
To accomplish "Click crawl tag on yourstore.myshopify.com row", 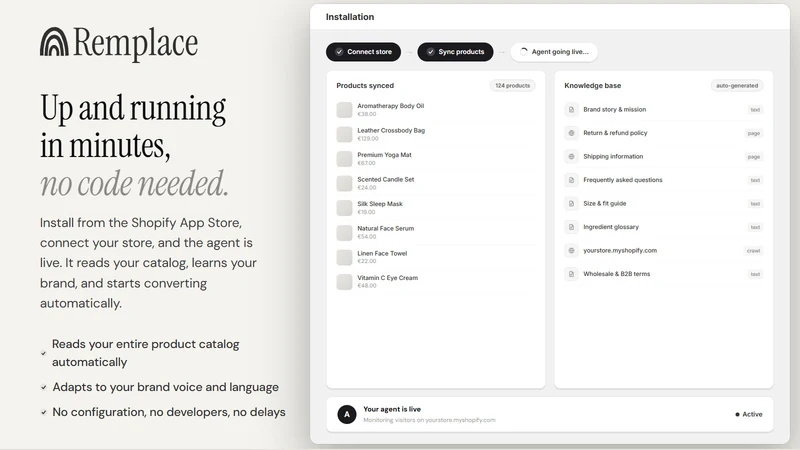I will click(753, 251).
